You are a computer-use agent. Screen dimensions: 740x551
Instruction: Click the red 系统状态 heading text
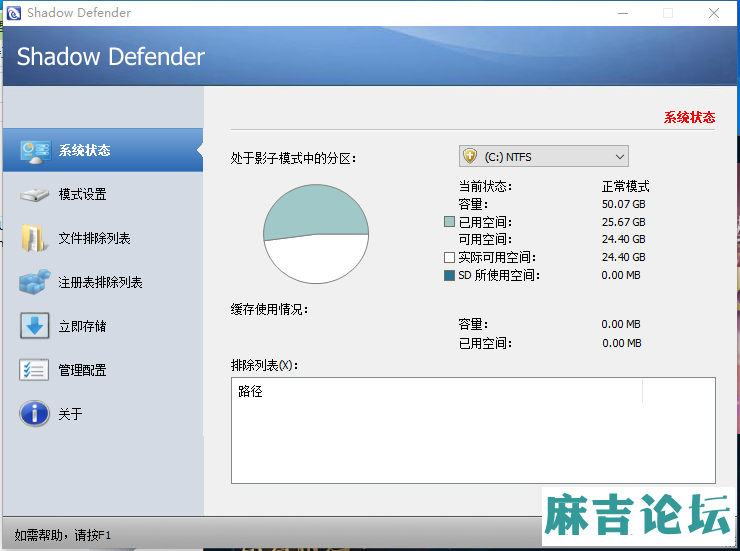[x=690, y=117]
